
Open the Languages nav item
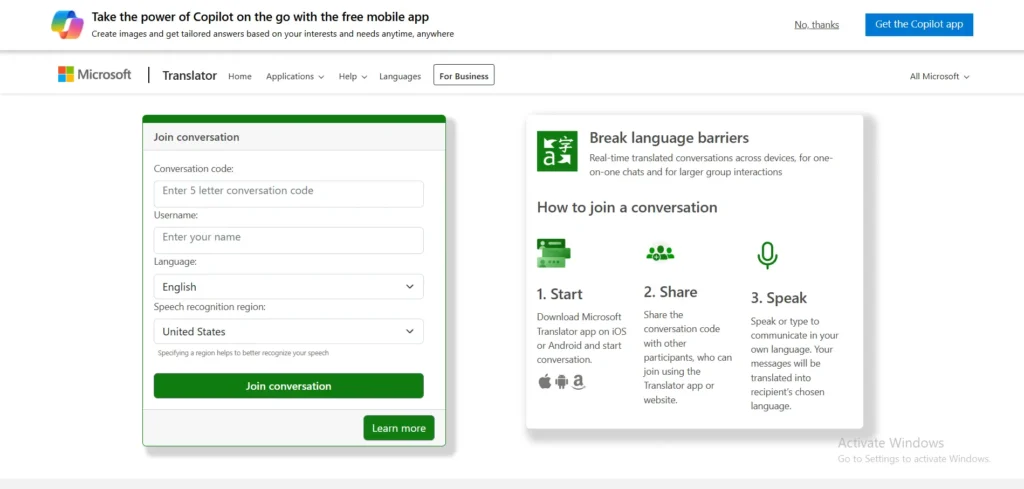[400, 76]
